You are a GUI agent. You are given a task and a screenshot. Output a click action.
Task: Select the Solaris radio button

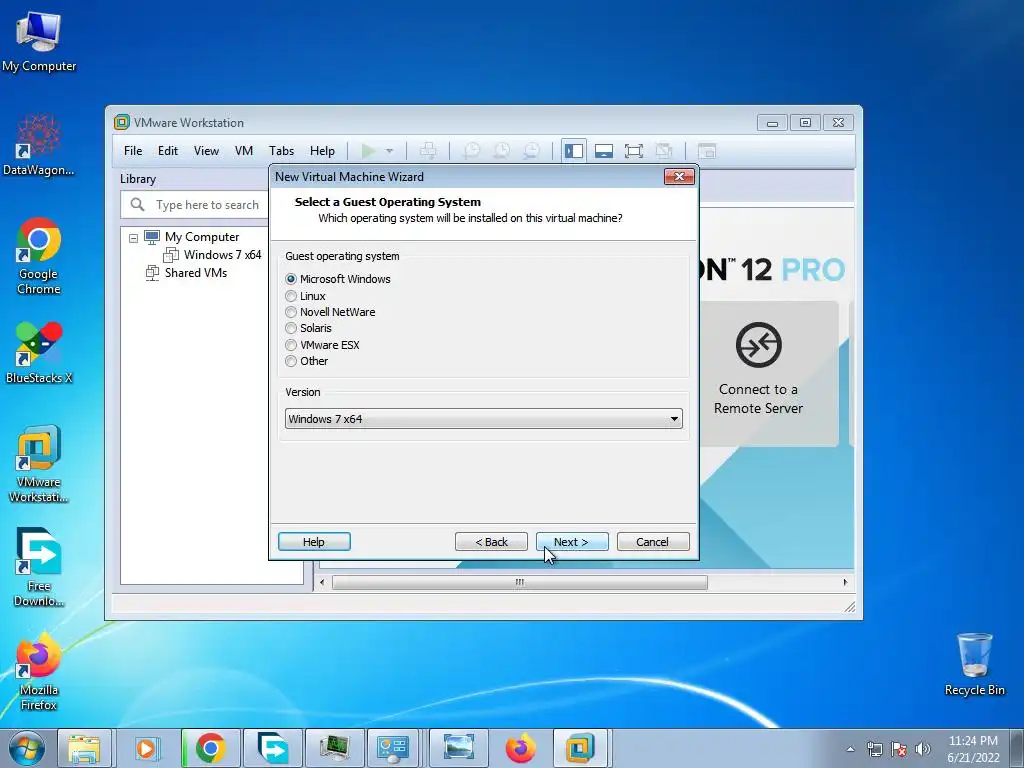coord(291,328)
